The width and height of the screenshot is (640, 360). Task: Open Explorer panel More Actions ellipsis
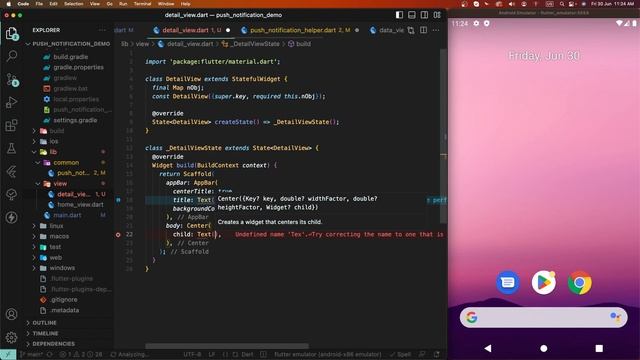(102, 30)
